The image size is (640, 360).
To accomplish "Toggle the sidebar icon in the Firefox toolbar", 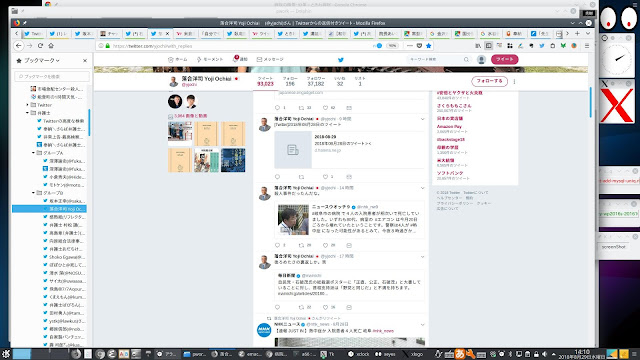I will [x=489, y=46].
